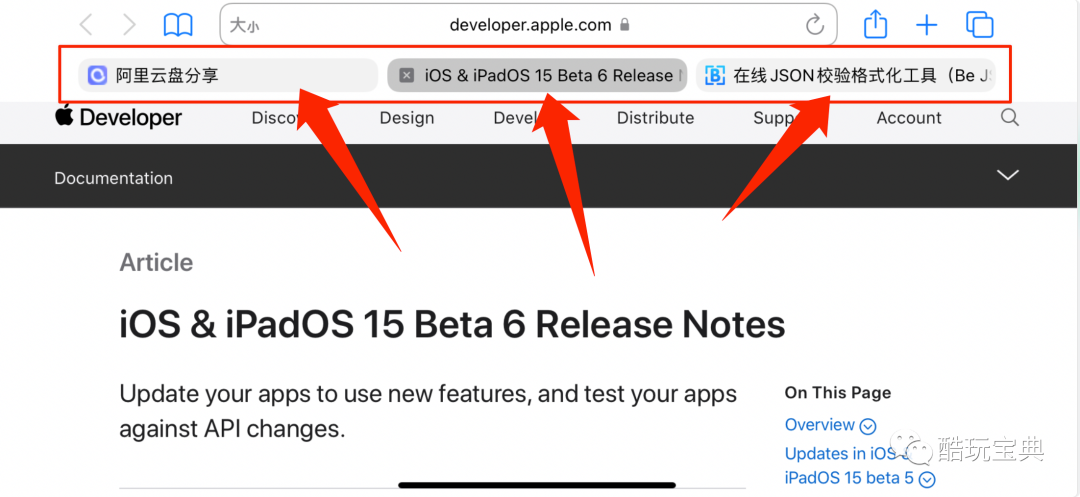Expand the iPadOS 15 beta 5 chevron
The width and height of the screenshot is (1080, 497).
click(x=928, y=479)
